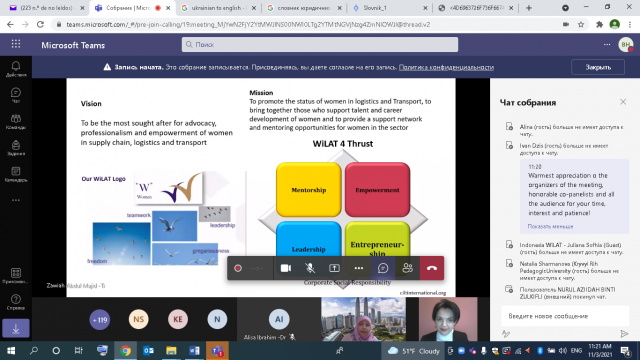Open the Activity bell in sidebar
640x360 pixels.
[16, 69]
